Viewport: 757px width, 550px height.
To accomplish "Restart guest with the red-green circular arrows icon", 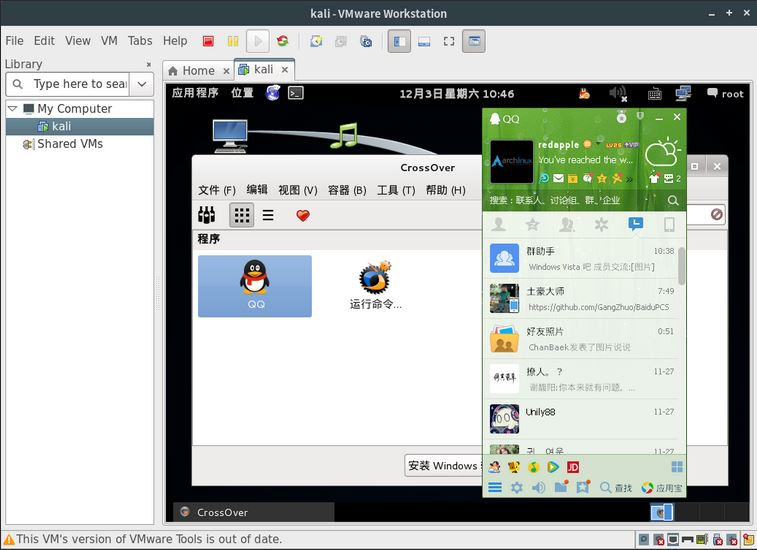I will (x=283, y=41).
